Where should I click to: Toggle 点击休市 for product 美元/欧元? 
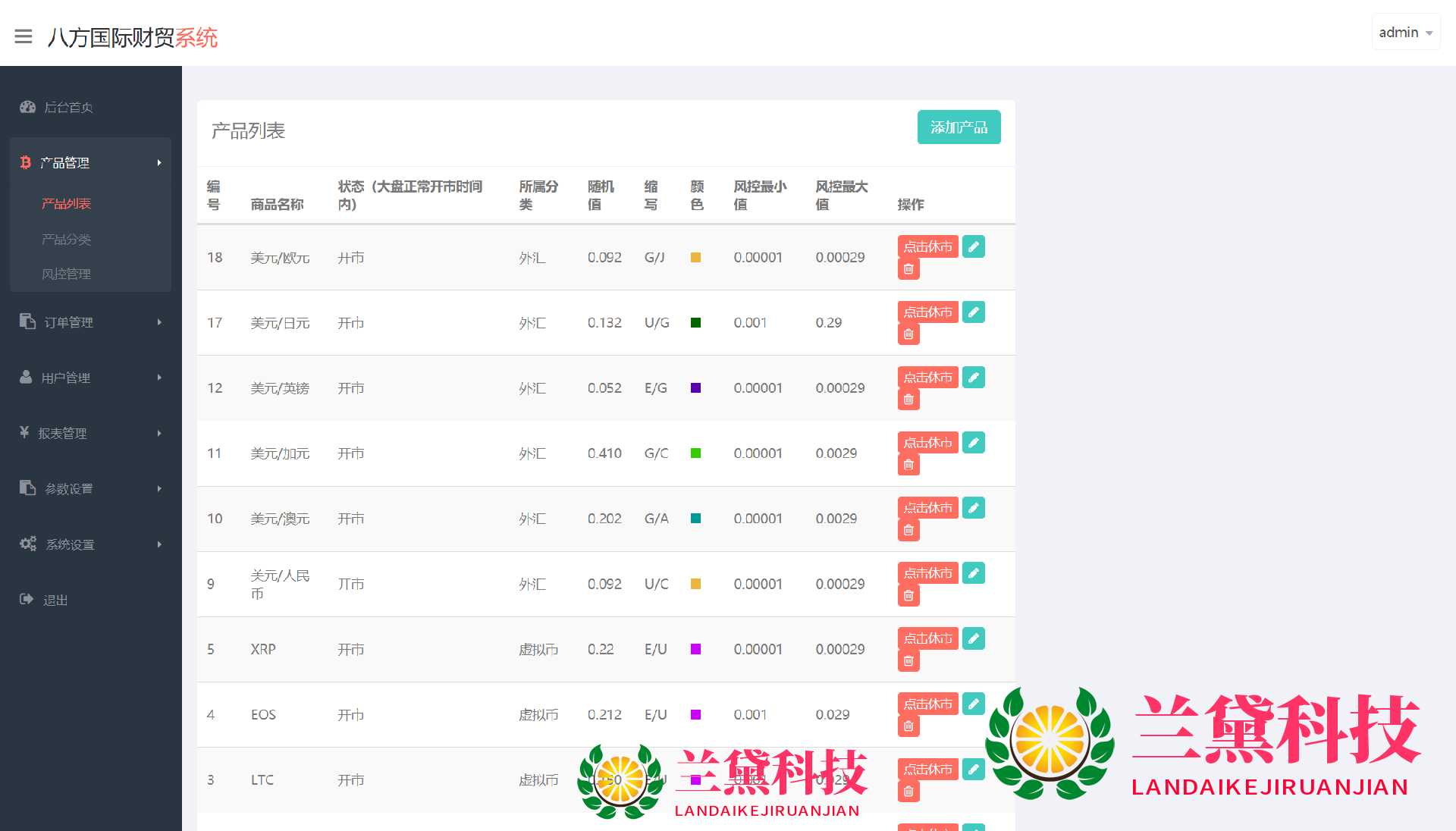(x=927, y=246)
